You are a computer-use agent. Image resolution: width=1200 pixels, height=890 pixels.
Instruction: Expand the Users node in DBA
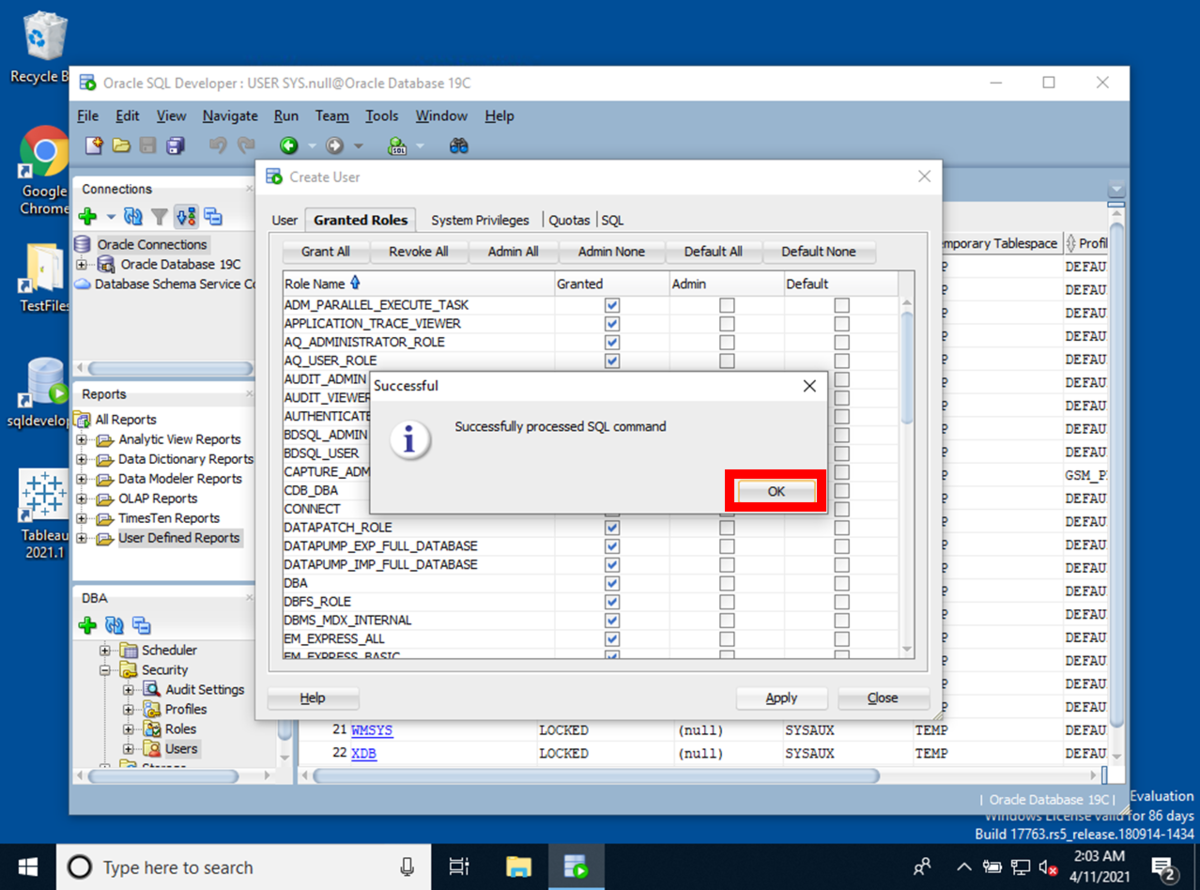pyautogui.click(x=128, y=749)
